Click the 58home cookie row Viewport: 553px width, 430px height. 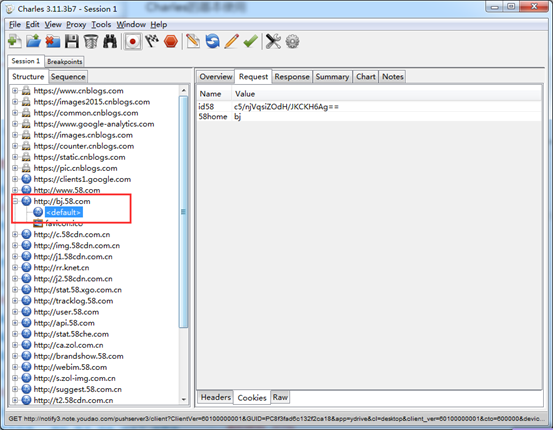click(x=369, y=117)
